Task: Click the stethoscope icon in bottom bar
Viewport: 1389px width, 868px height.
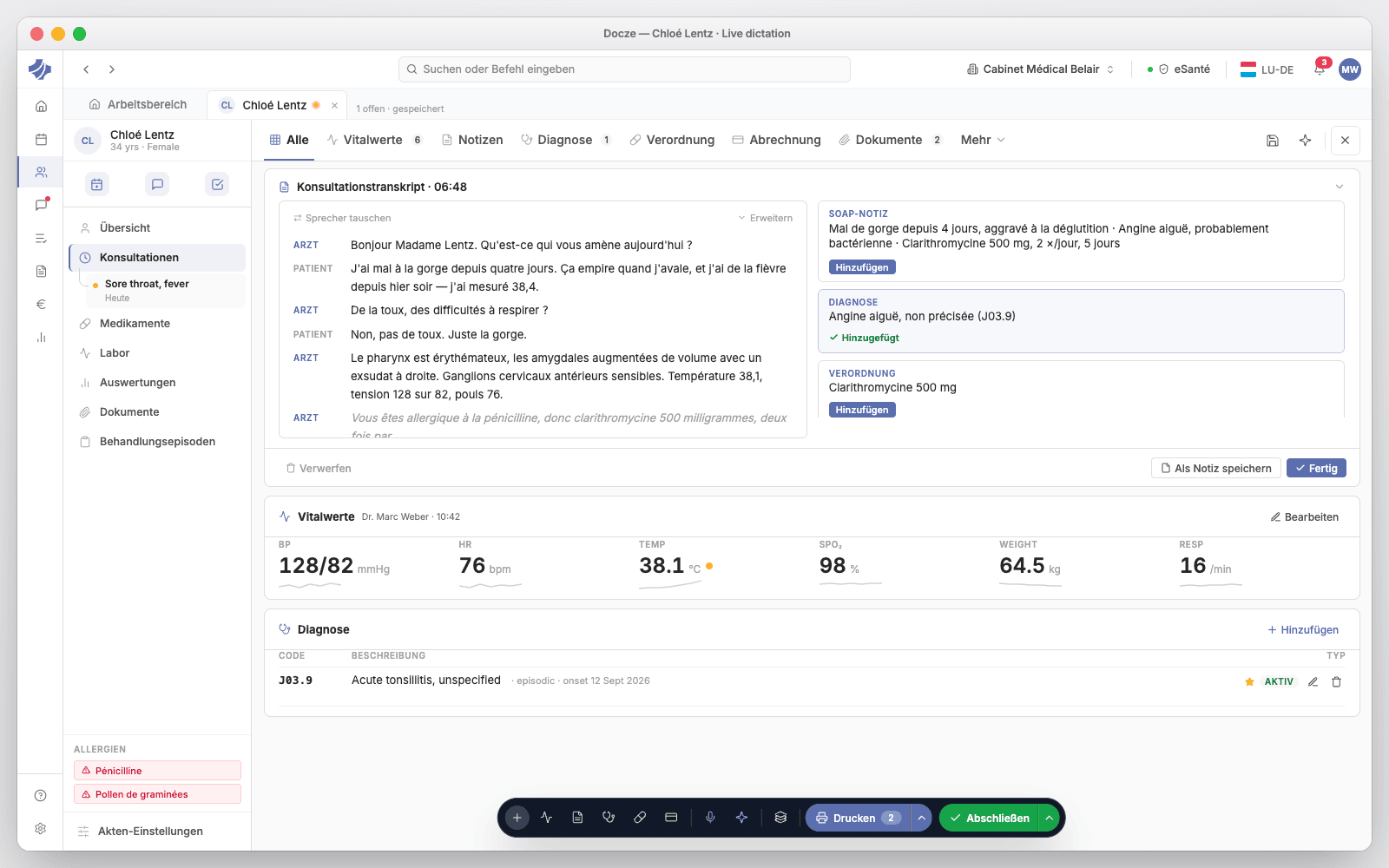Action: click(609, 818)
